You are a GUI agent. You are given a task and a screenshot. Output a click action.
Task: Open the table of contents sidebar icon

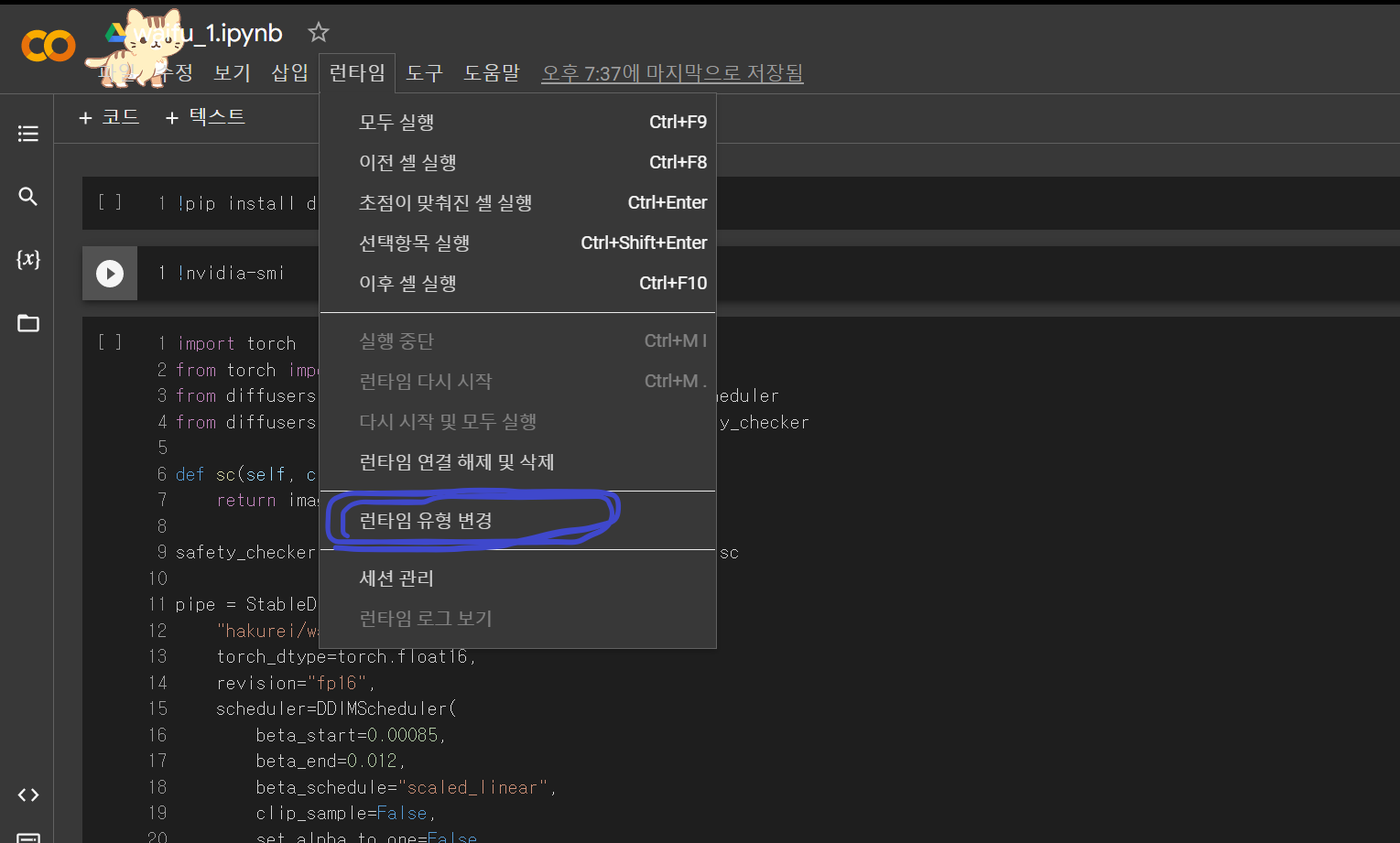point(28,134)
